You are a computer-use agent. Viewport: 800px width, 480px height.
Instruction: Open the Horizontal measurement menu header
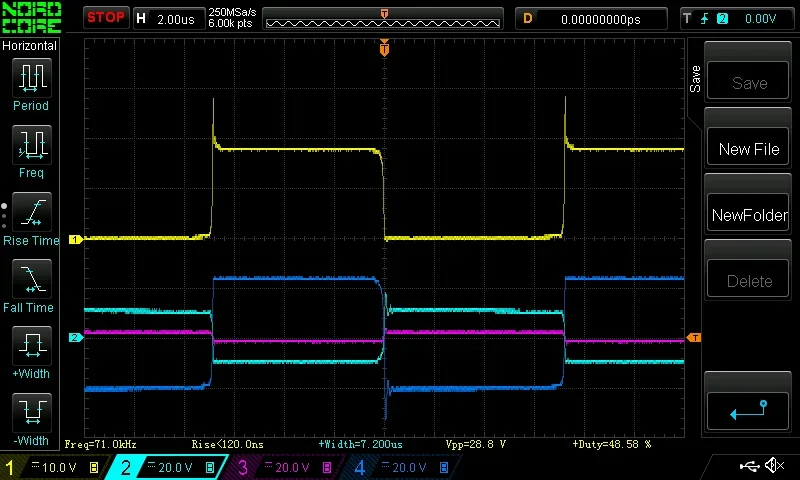coord(30,46)
